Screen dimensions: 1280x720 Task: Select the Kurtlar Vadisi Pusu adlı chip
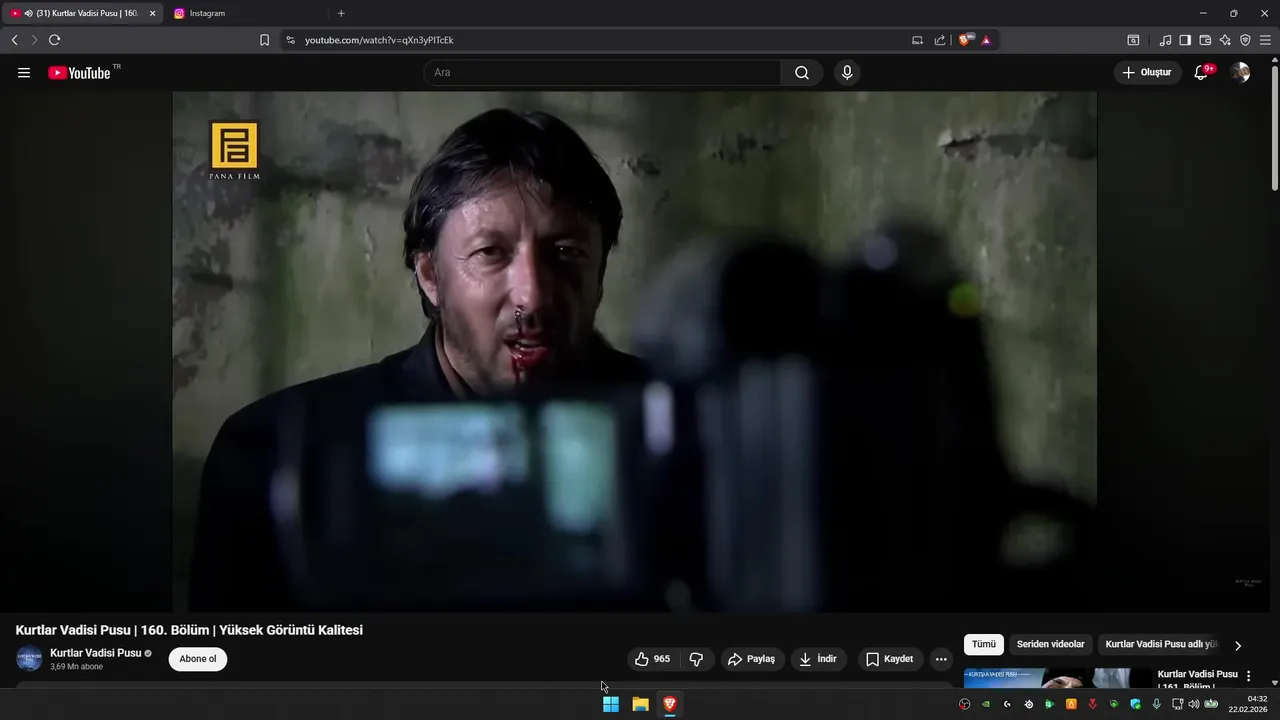coord(1160,644)
